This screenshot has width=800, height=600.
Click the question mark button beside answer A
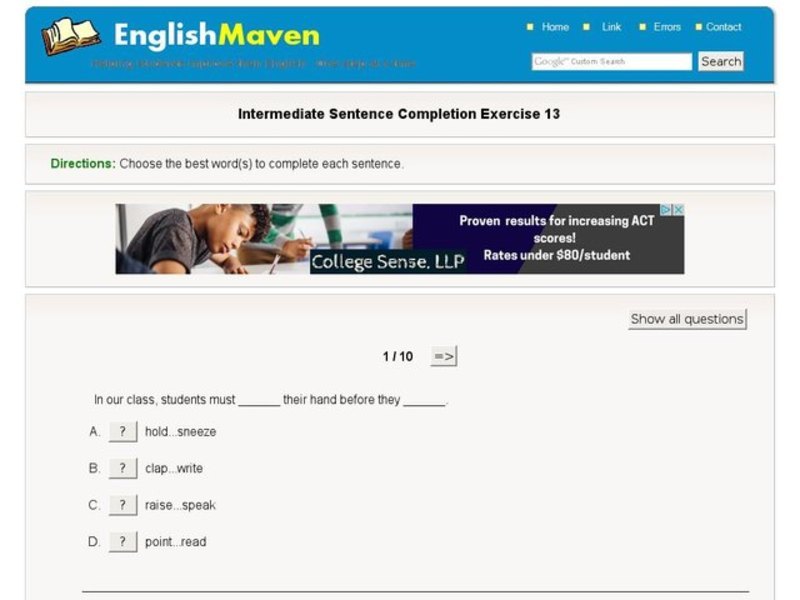(123, 431)
